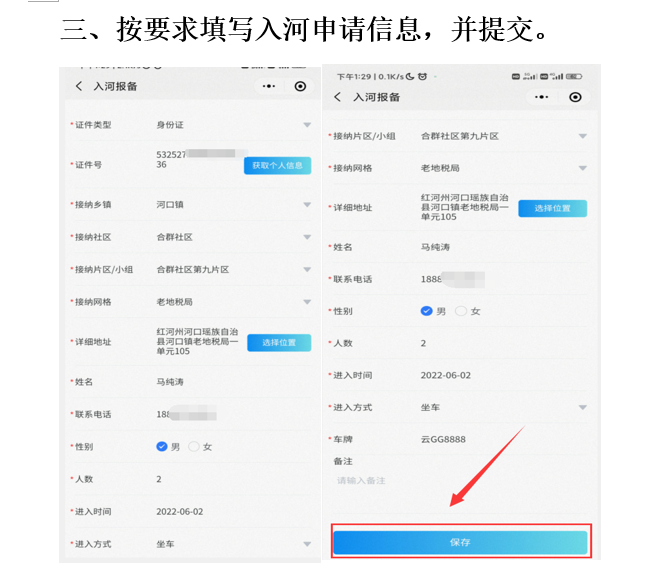Click 人数 field on right phone

[x=423, y=343]
